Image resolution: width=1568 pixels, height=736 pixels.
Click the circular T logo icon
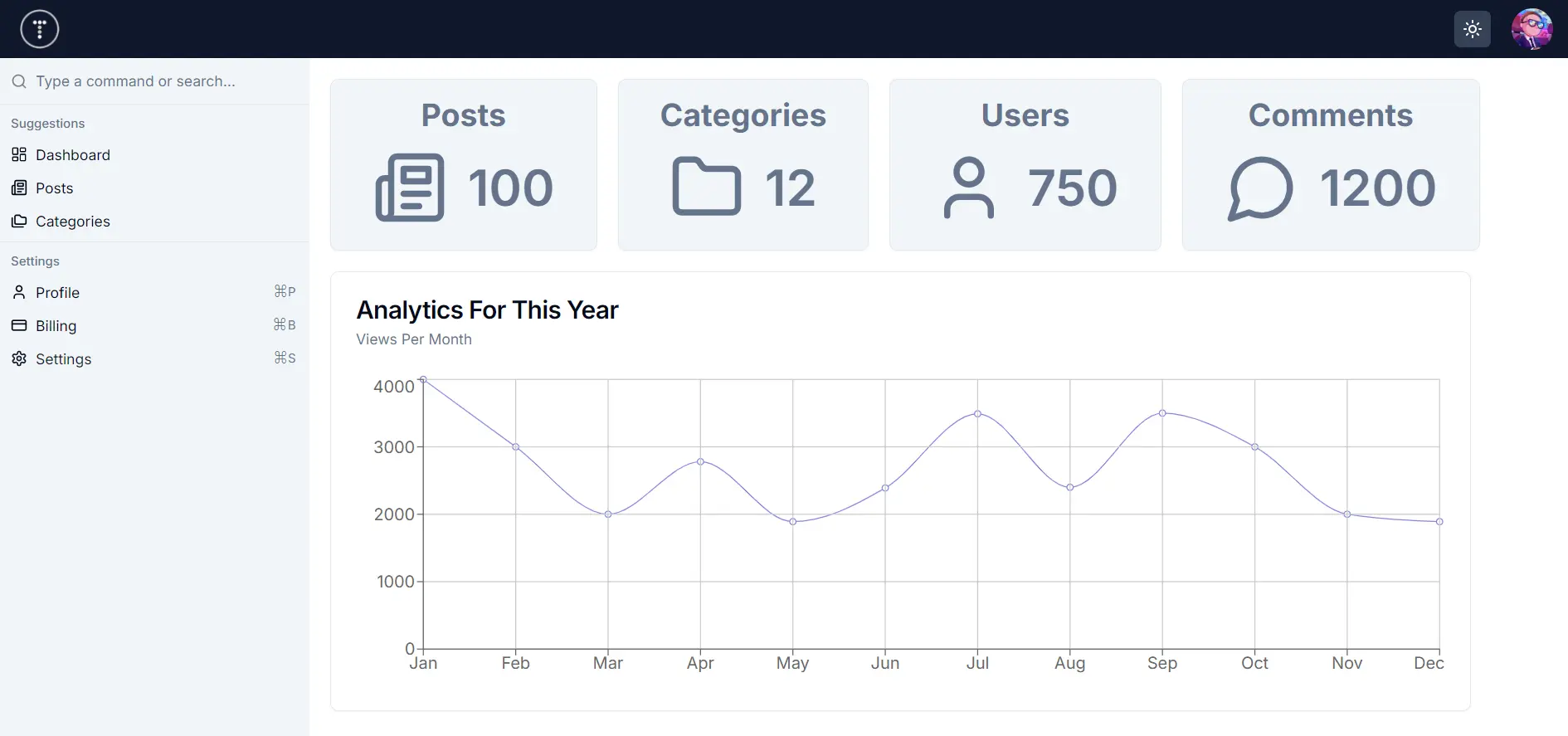40,30
